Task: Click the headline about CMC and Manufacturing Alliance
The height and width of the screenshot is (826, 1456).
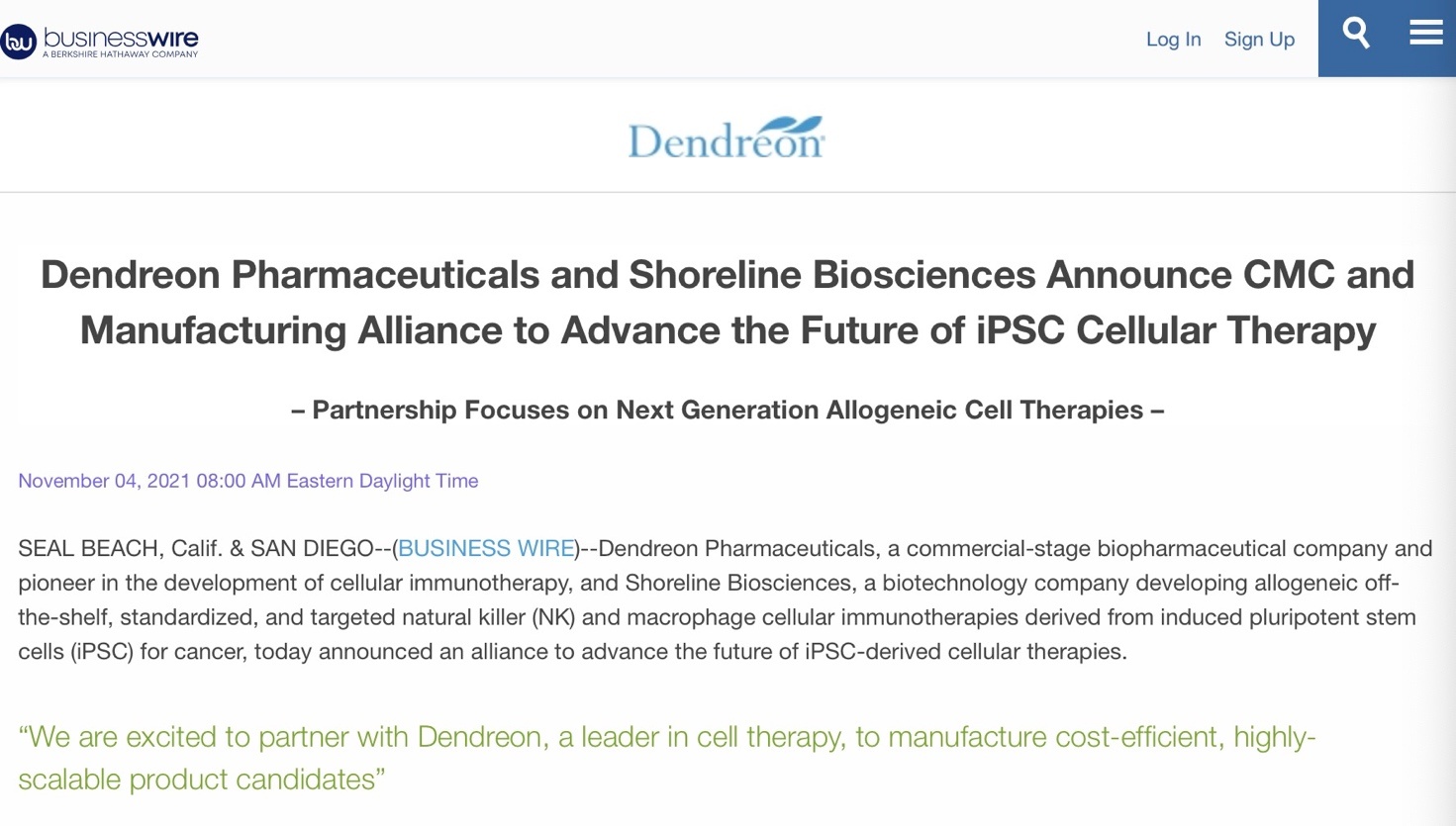Action: pos(728,302)
